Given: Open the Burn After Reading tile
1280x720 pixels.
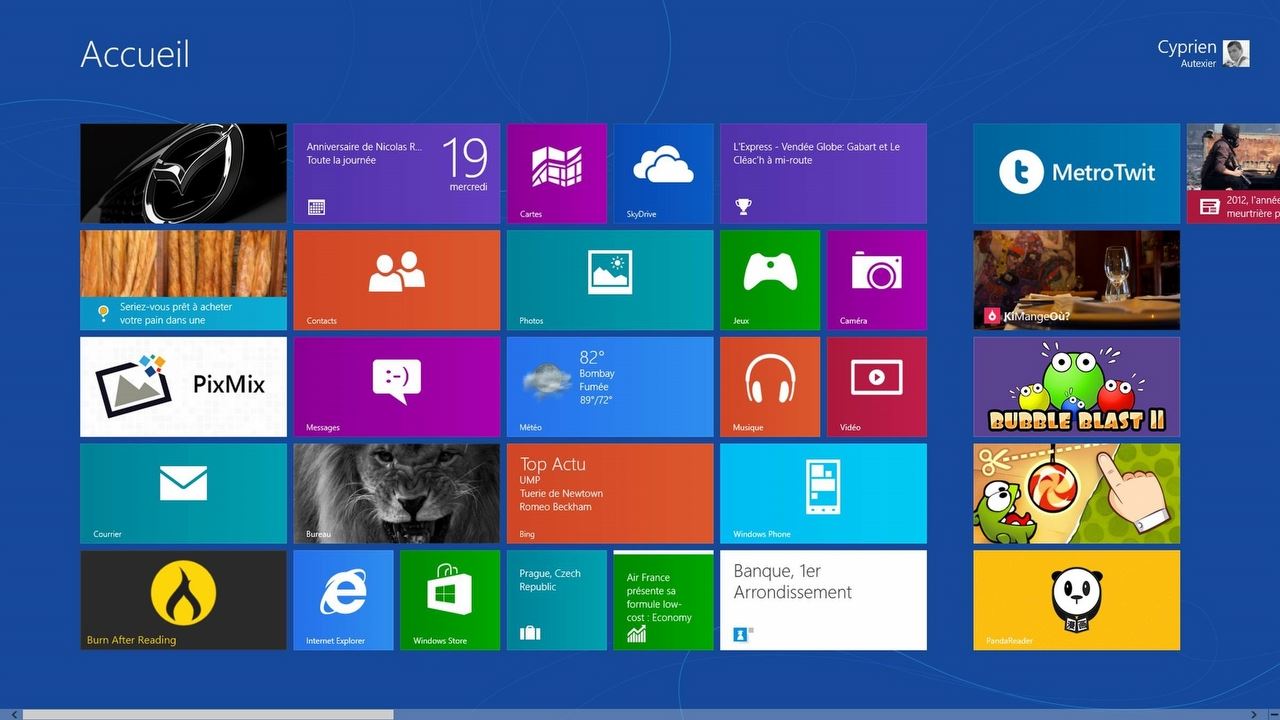Looking at the screenshot, I should [183, 600].
